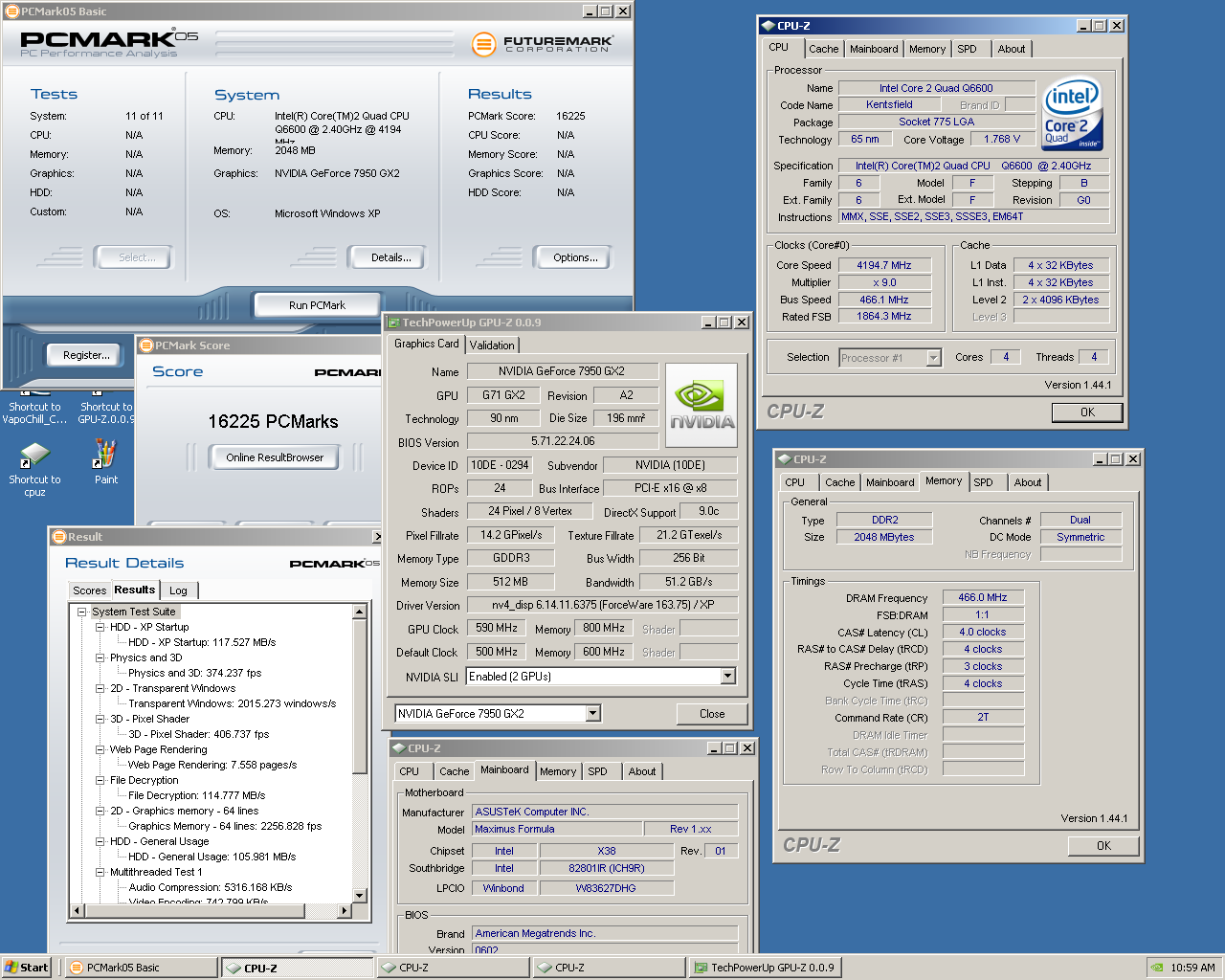Screen dimensions: 1225x980
Task: Collapse the File Decryption node
Action: coord(100,780)
